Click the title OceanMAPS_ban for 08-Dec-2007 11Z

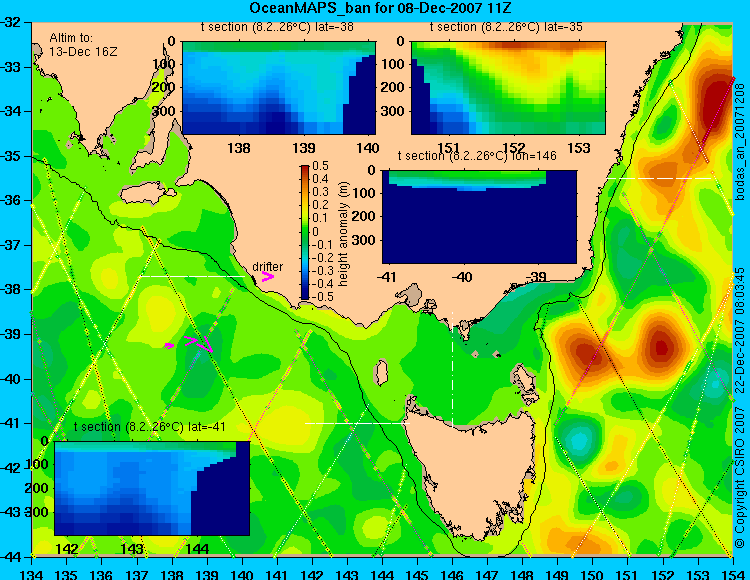[x=381, y=8]
